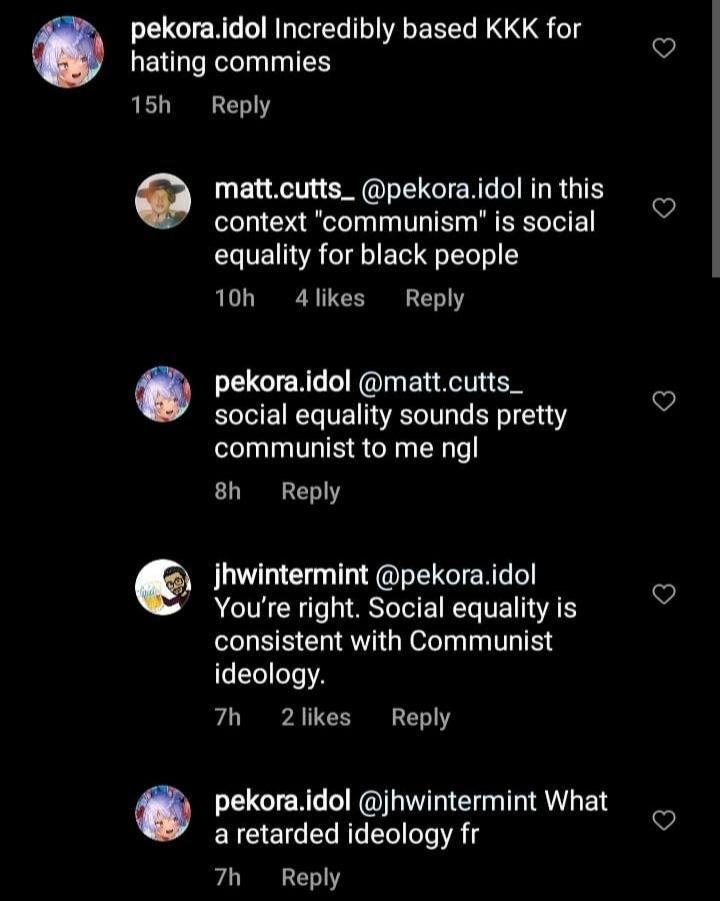This screenshot has width=720, height=901.
Task: Reply to matt.cutts_ comment
Action: (434, 297)
